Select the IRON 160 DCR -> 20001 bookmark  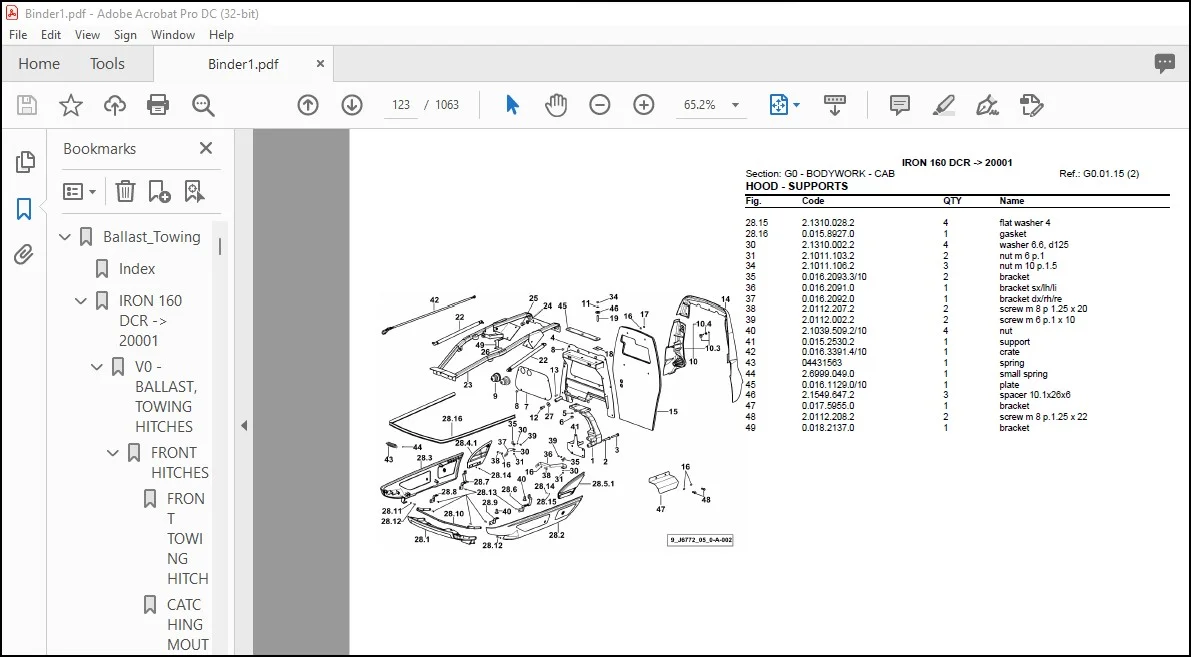150,321
